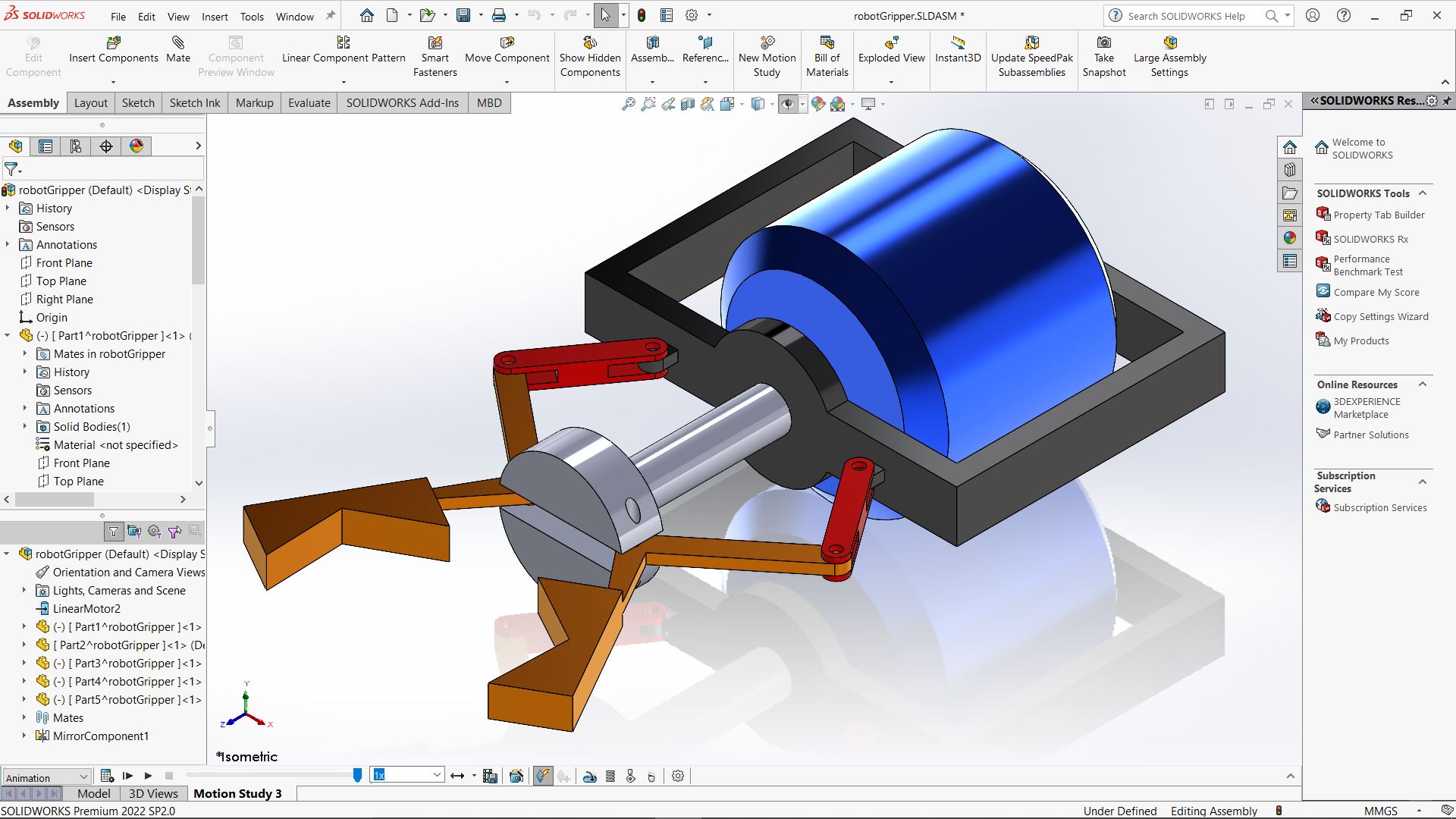1456x819 pixels.
Task: Collapse the SOLIDWORKS Tools section
Action: [x=1423, y=193]
